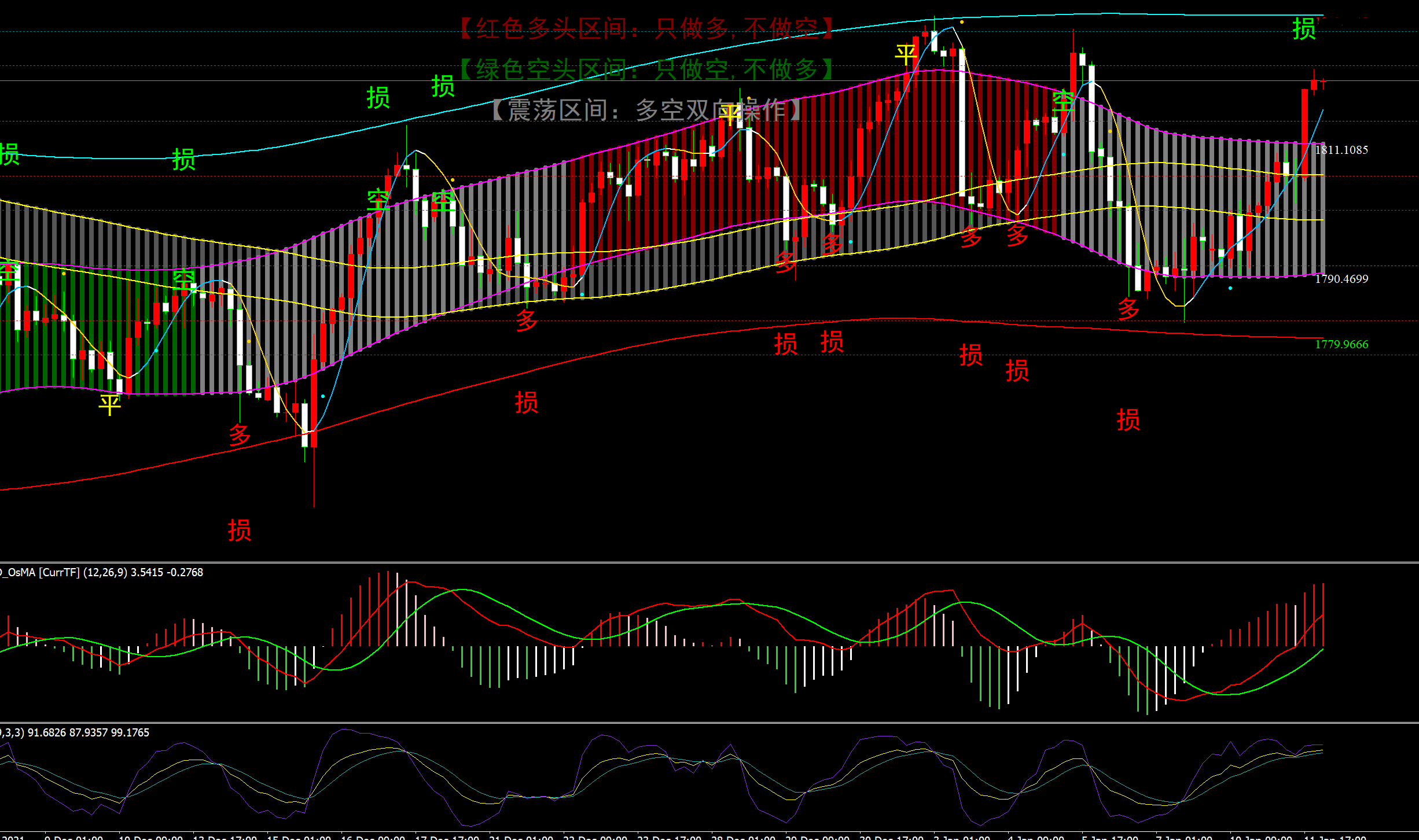
Task: Select the 1790.4699 price label
Action: point(1341,279)
